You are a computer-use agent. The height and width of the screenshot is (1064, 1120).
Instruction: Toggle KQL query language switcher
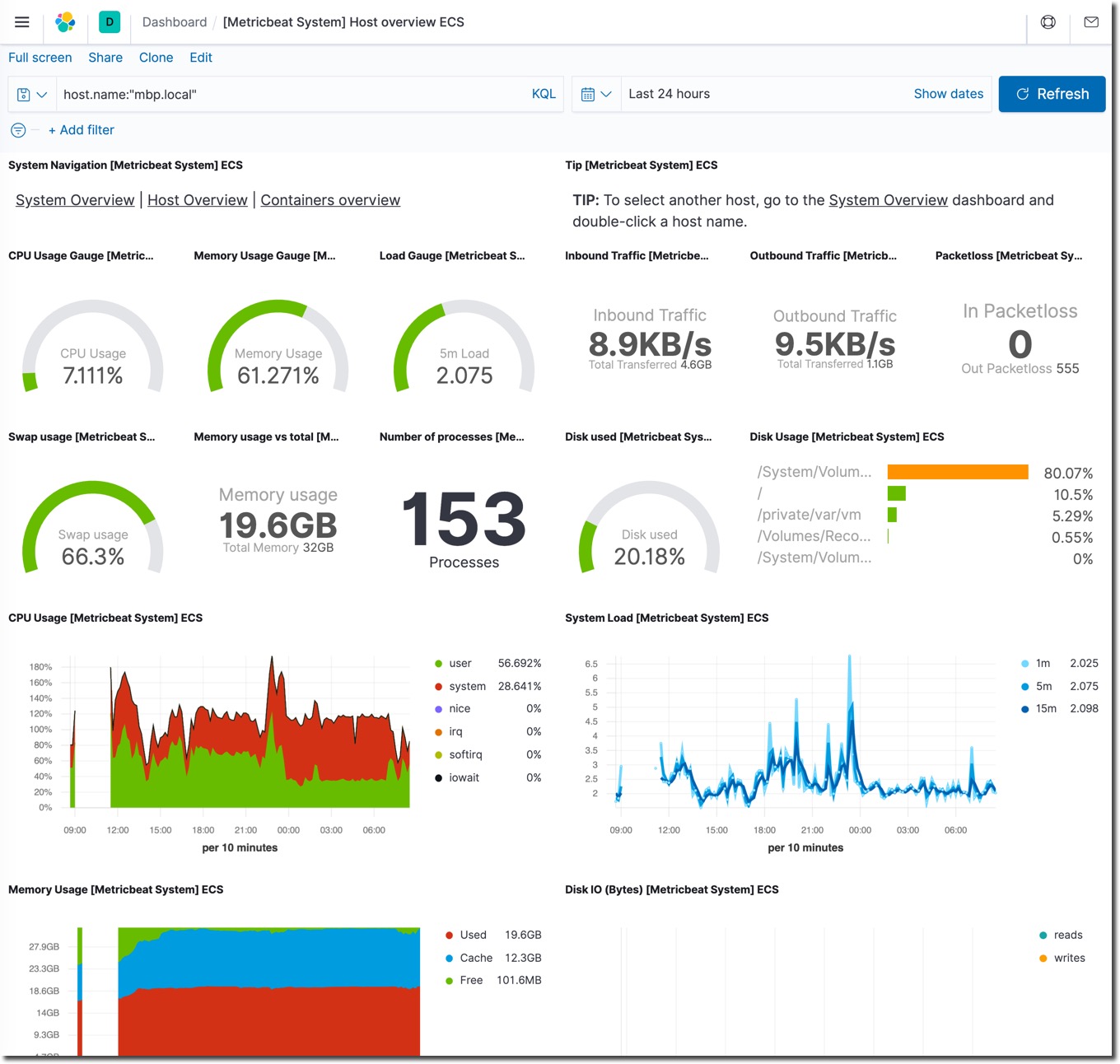tap(544, 94)
